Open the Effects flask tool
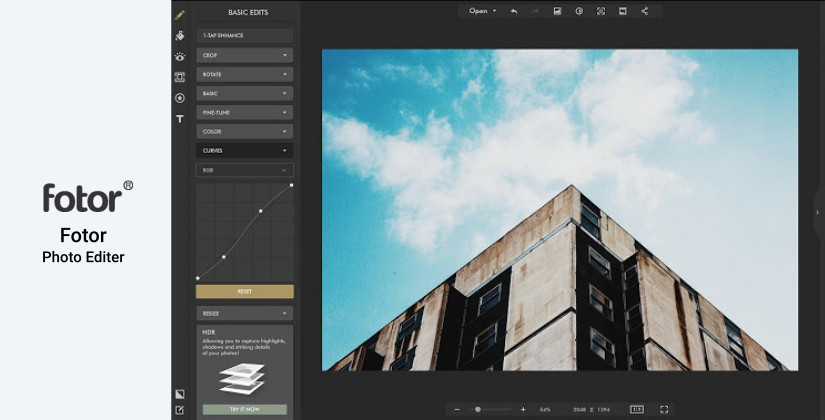Image resolution: width=825 pixels, height=420 pixels. pyautogui.click(x=180, y=36)
